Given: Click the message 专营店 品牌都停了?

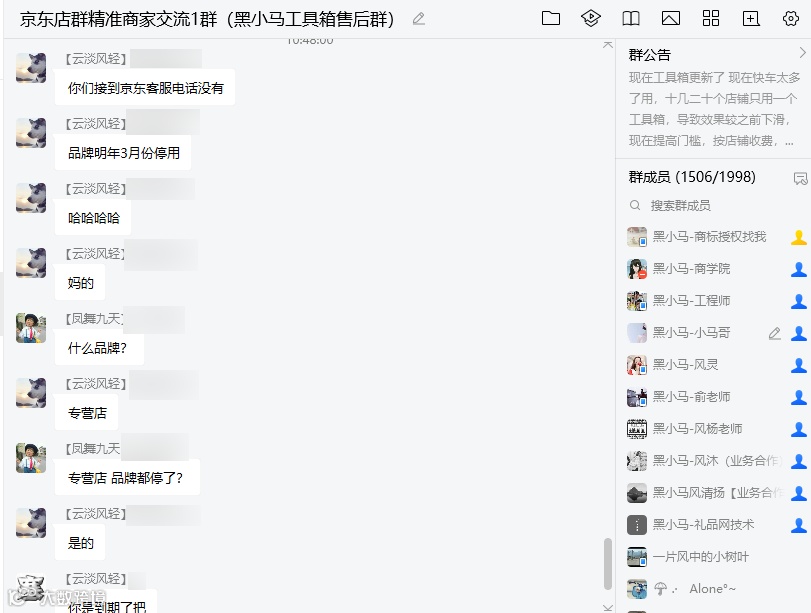Looking at the screenshot, I should tap(127, 478).
